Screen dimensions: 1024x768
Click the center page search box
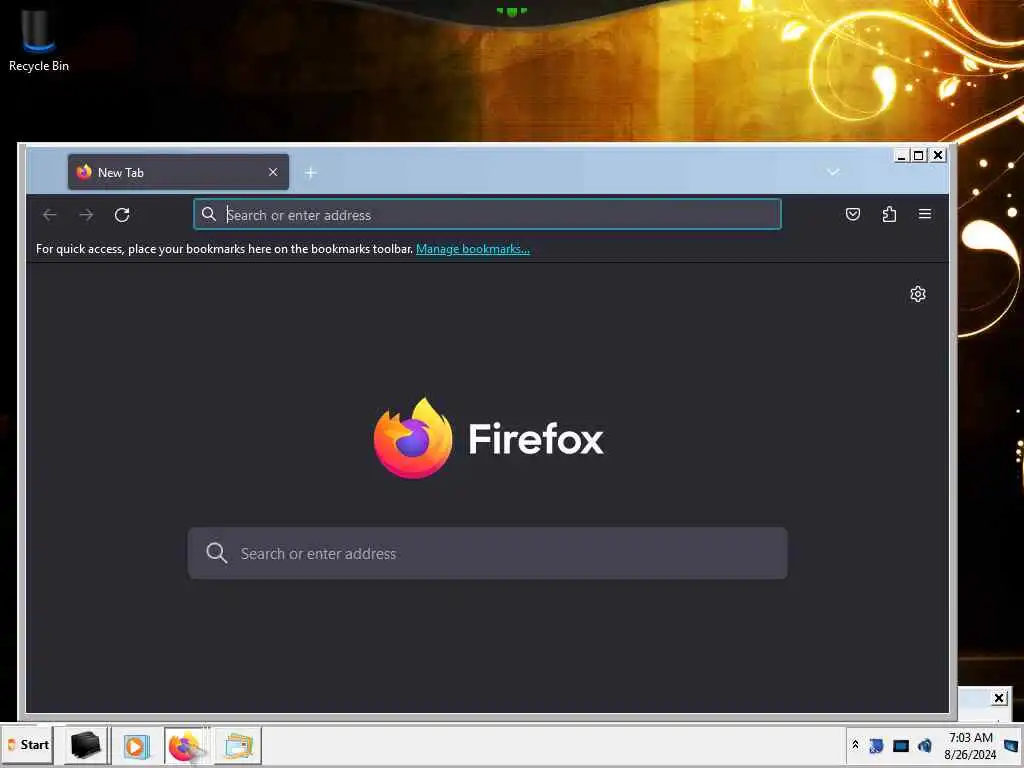[x=487, y=553]
